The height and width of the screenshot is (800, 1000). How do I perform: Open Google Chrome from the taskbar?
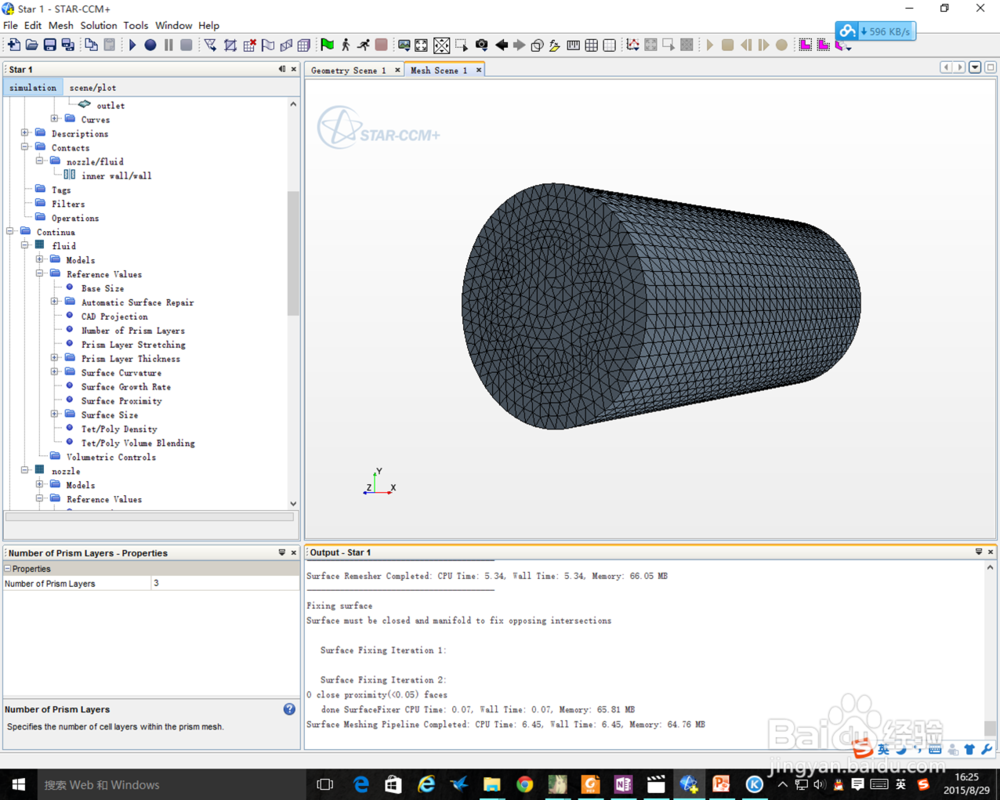524,784
